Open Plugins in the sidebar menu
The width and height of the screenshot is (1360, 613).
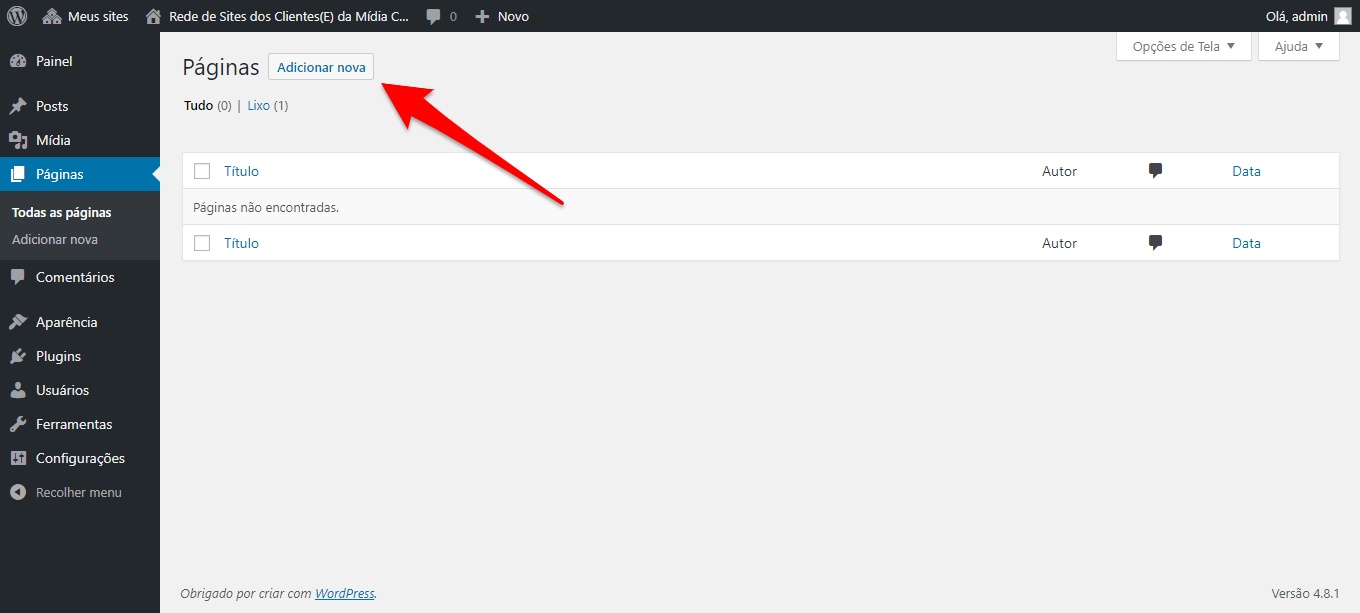[58, 356]
